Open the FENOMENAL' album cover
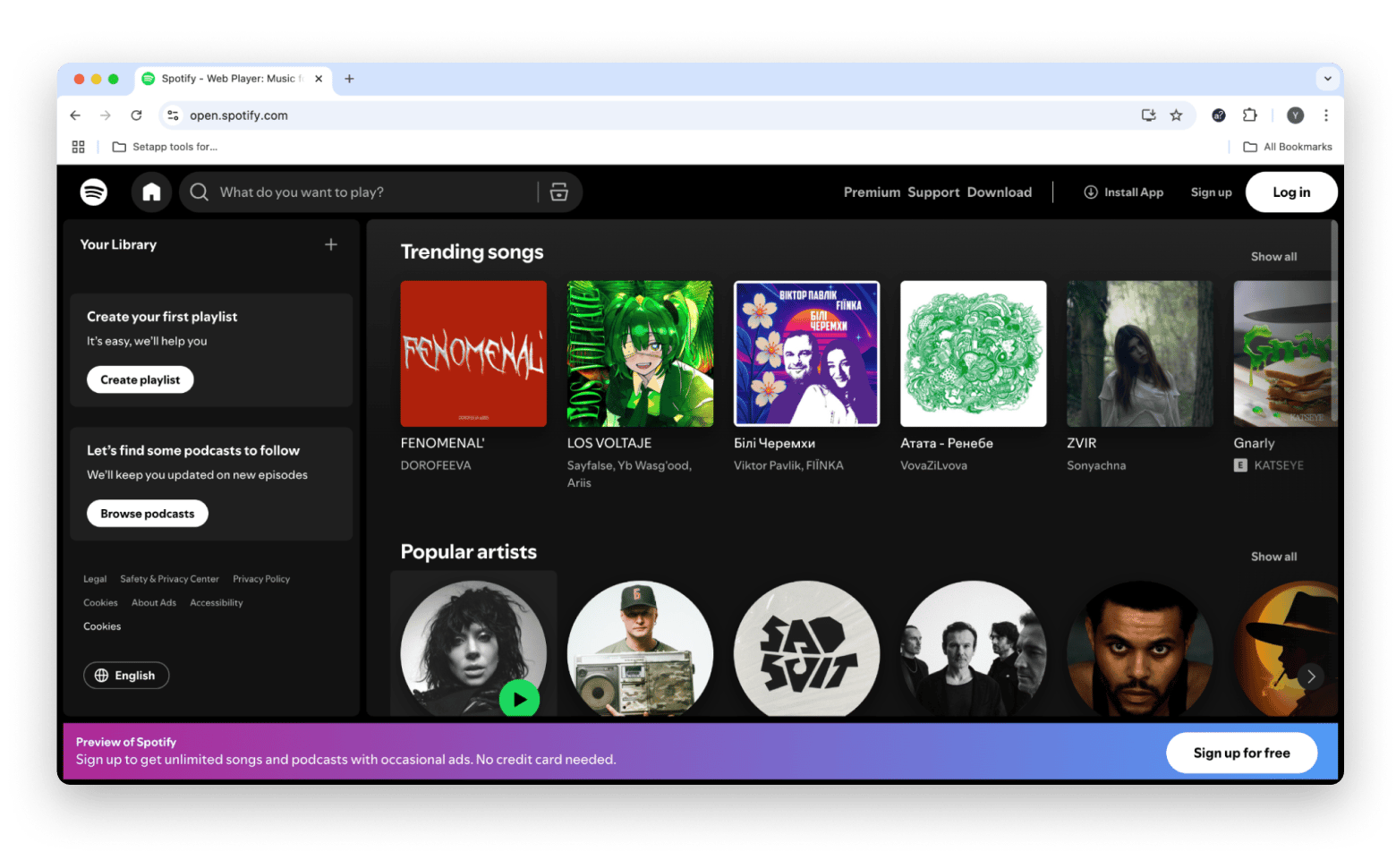This screenshot has height=868, width=1396. tap(473, 353)
